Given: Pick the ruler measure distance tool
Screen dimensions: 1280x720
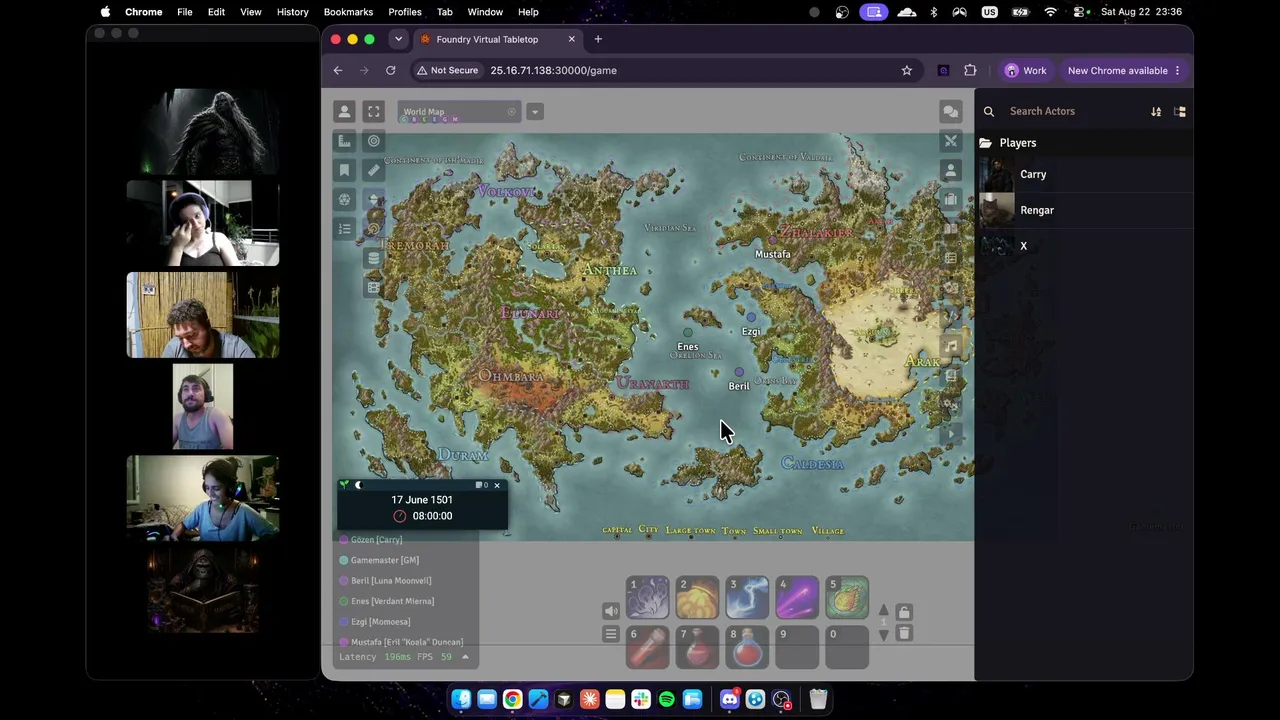Looking at the screenshot, I should [x=374, y=170].
